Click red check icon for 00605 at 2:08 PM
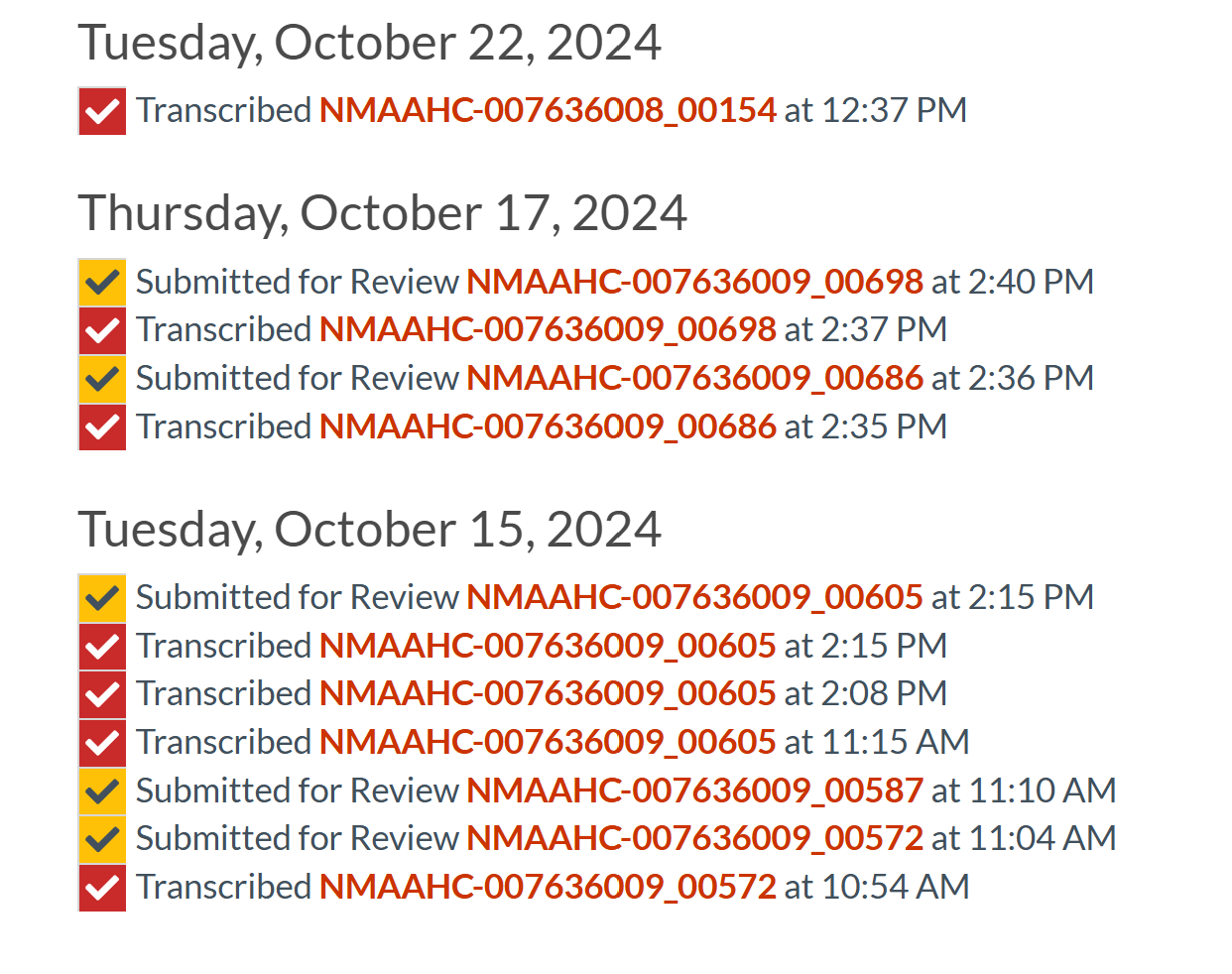This screenshot has width=1232, height=974. coord(102,694)
